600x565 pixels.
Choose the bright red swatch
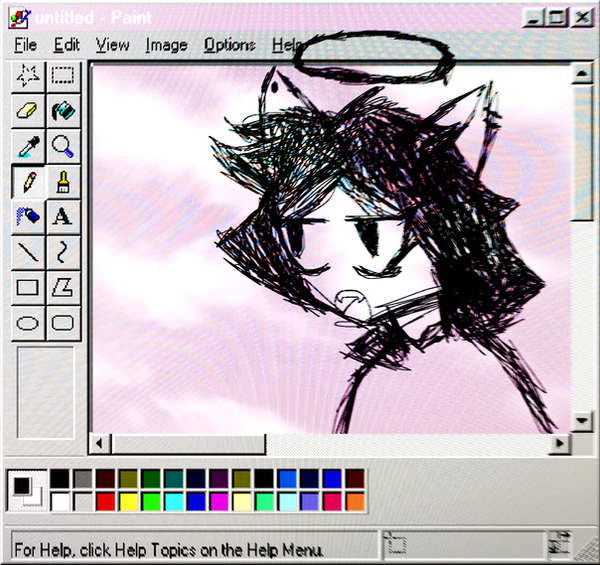106,501
